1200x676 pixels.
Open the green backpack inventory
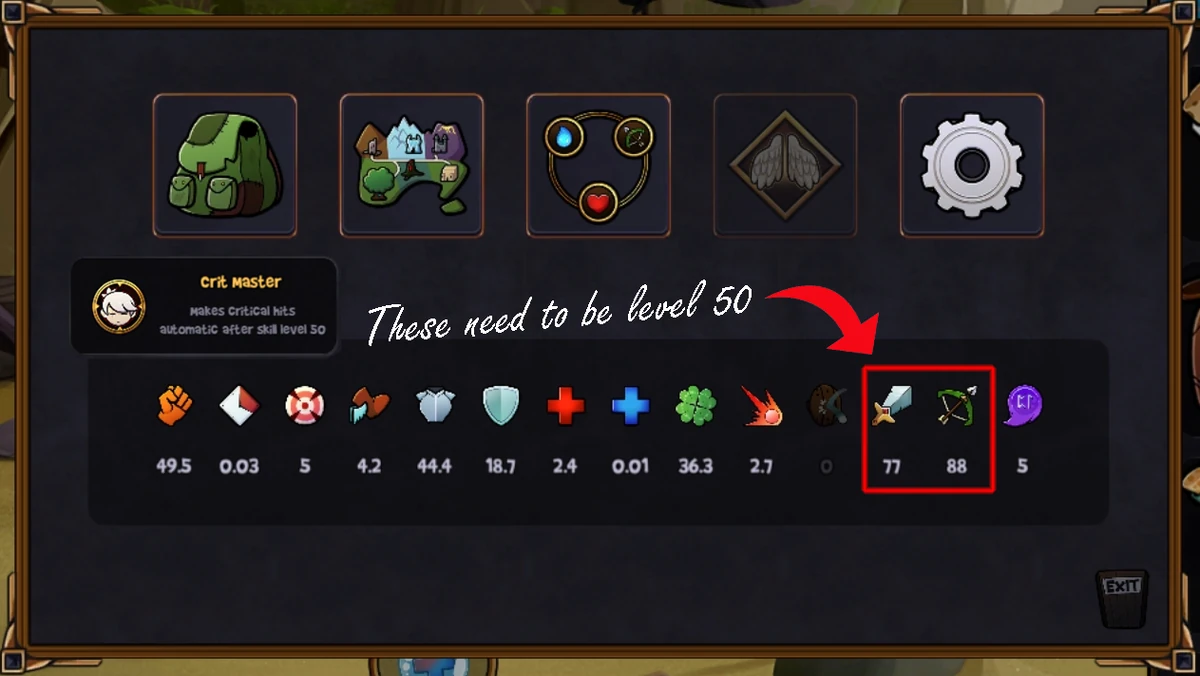(225, 166)
